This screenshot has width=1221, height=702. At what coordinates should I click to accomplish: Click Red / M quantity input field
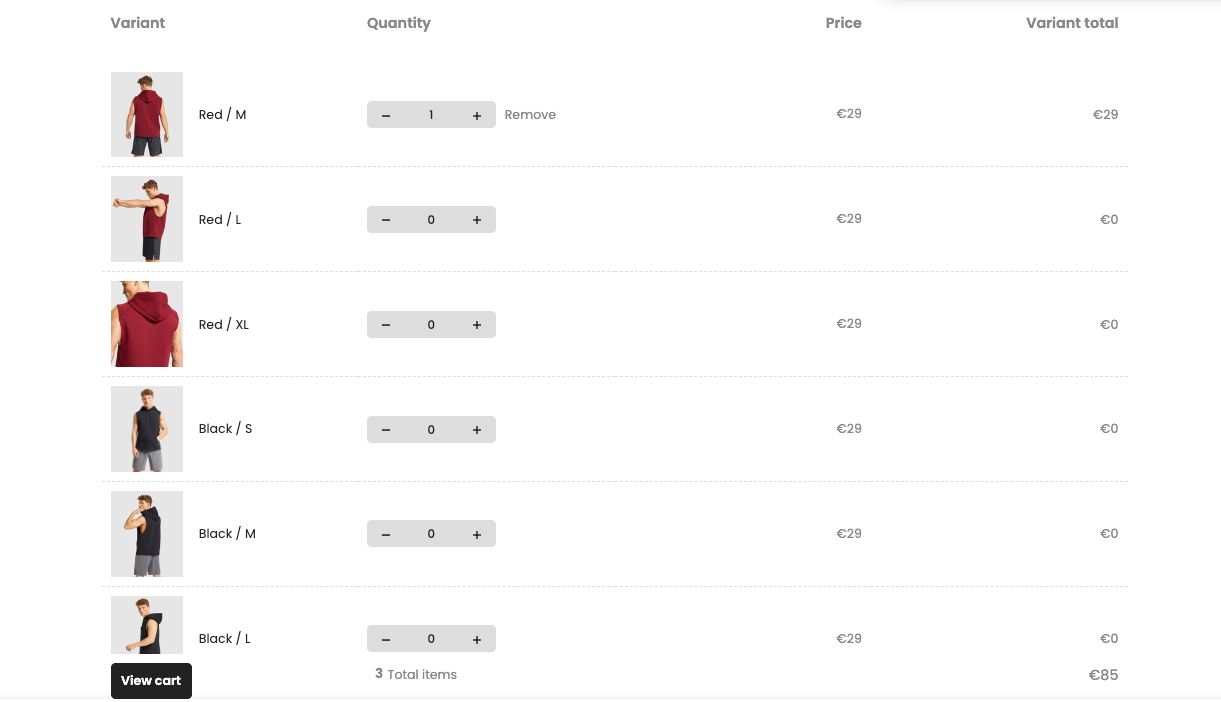click(x=431, y=115)
